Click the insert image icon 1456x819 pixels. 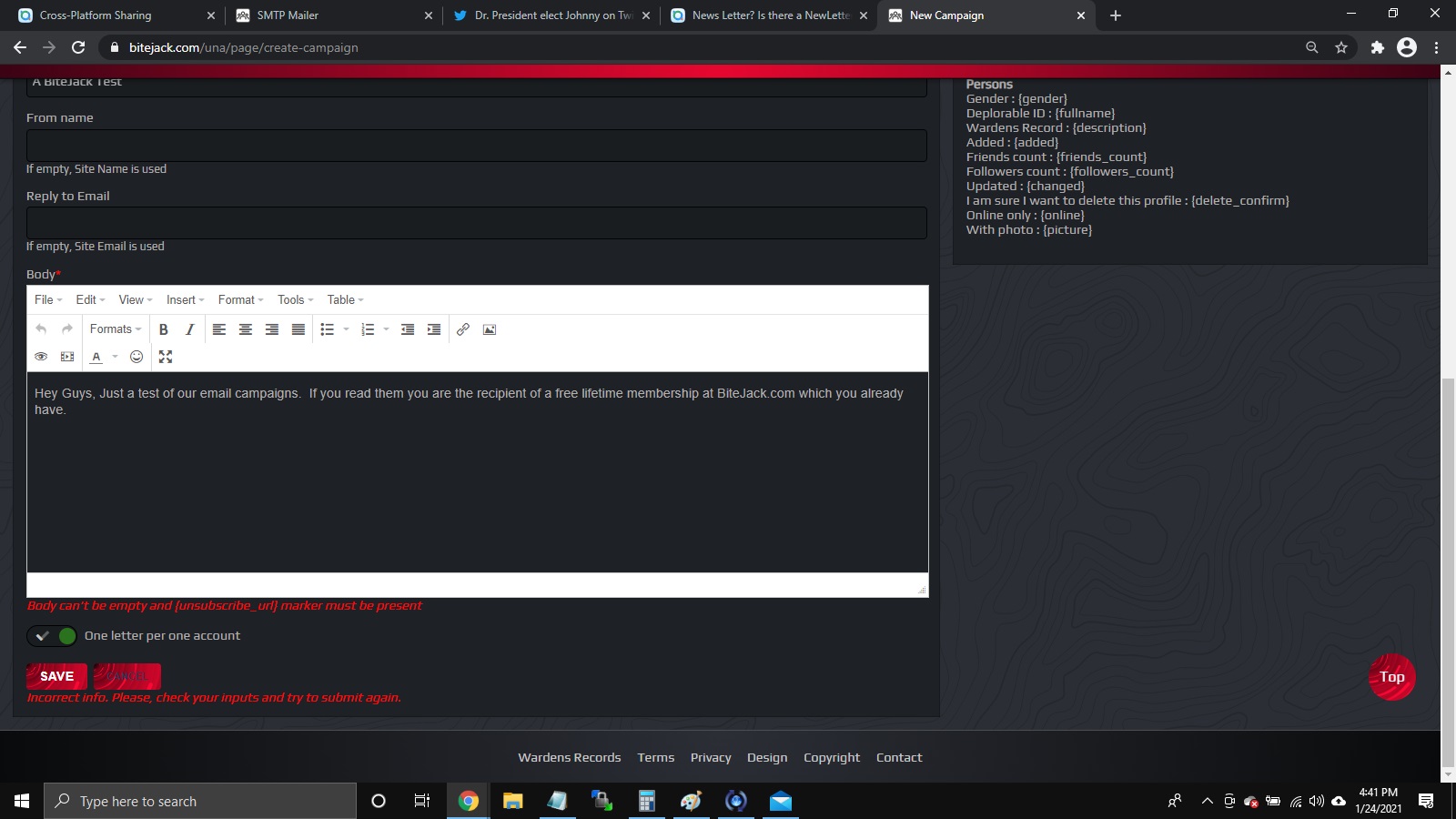[x=490, y=329]
